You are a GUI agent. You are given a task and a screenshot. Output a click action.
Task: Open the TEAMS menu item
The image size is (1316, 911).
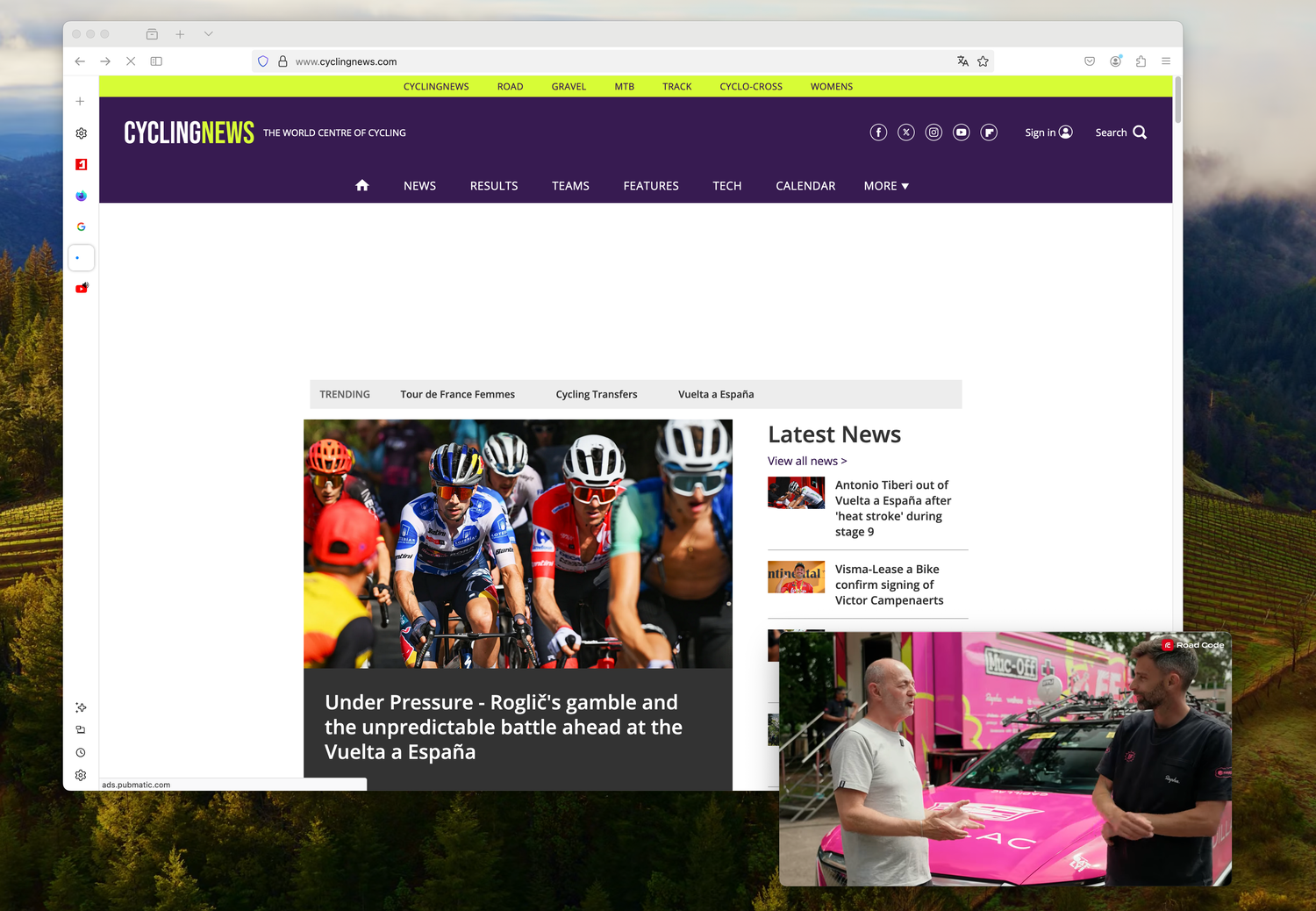pyautogui.click(x=570, y=186)
